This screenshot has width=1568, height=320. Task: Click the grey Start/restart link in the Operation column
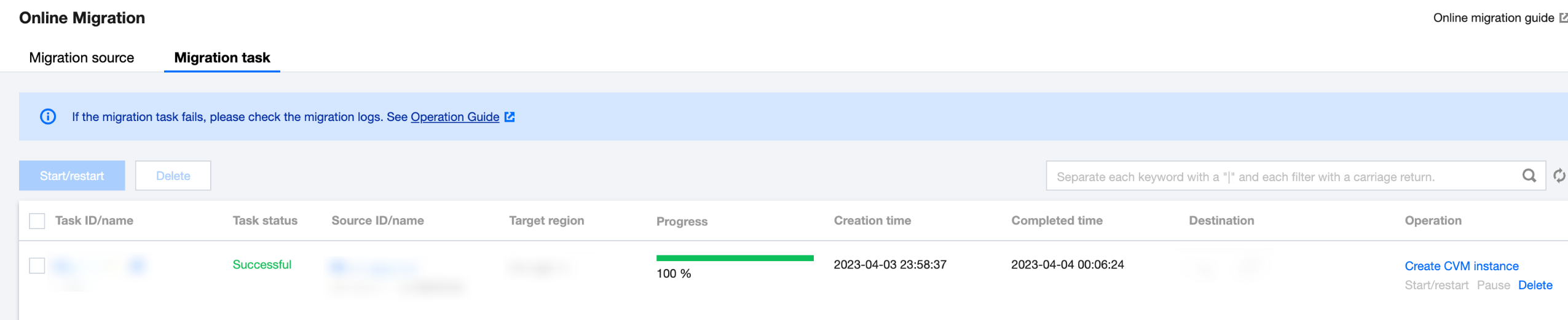(1436, 285)
